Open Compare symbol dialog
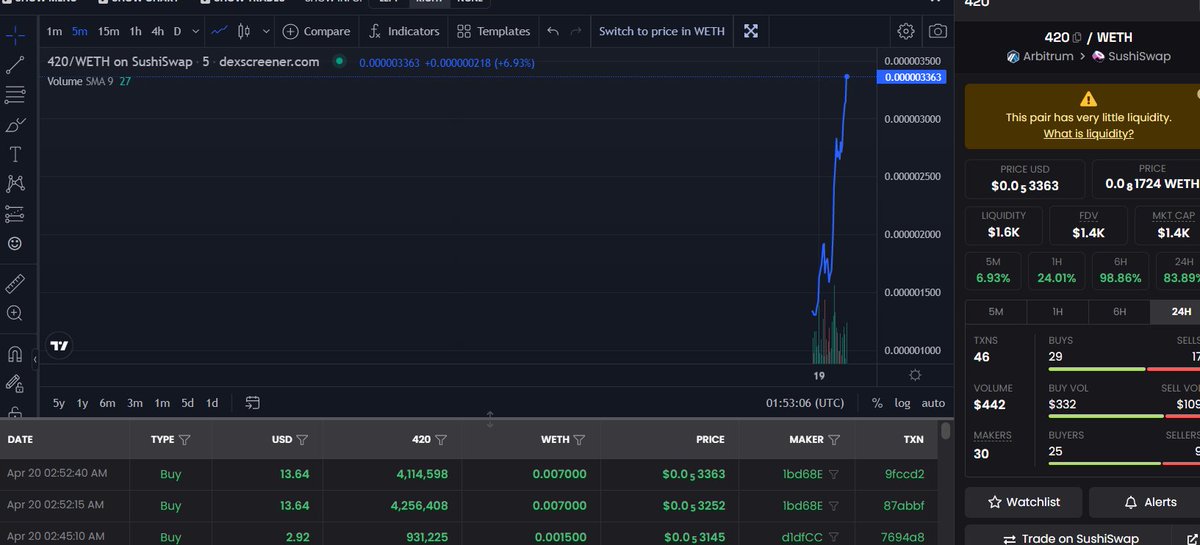 coord(316,31)
